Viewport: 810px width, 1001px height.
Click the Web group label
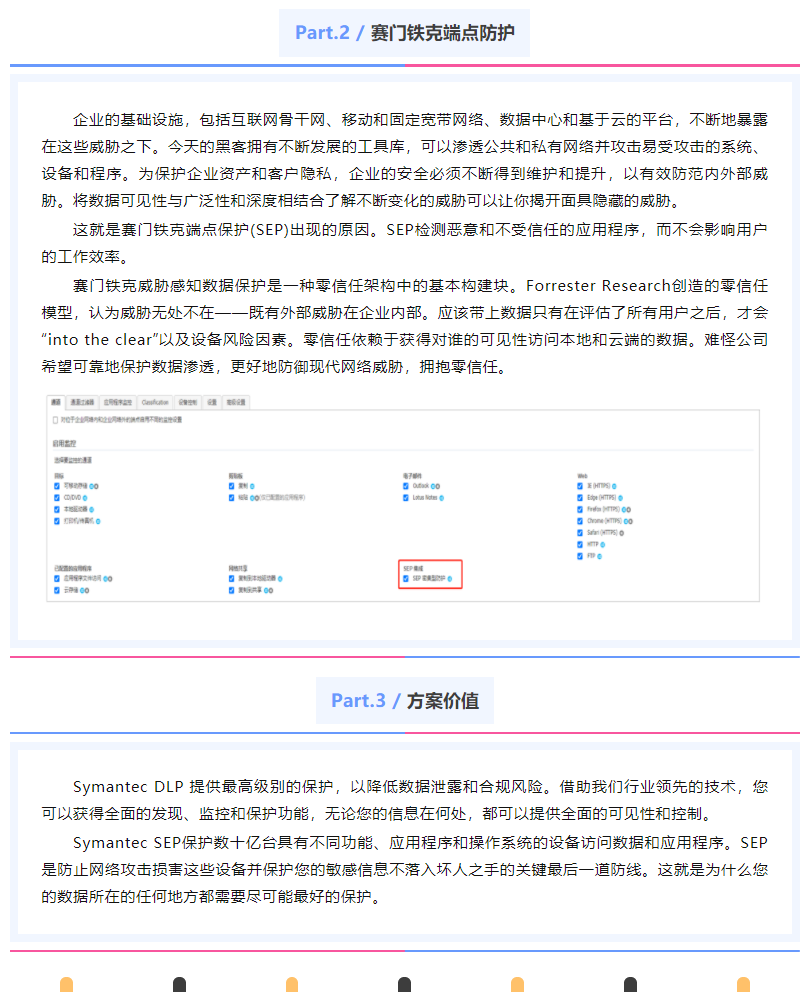582,476
